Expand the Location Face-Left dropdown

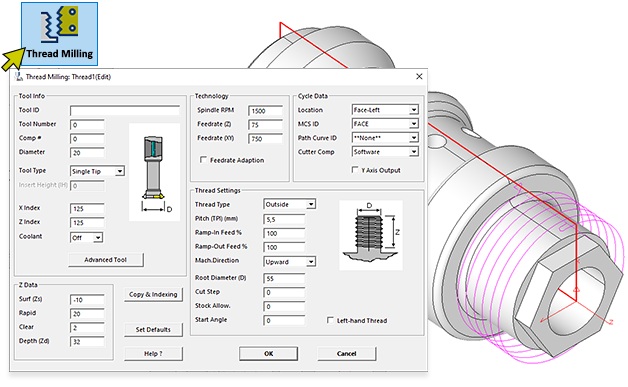[385, 110]
